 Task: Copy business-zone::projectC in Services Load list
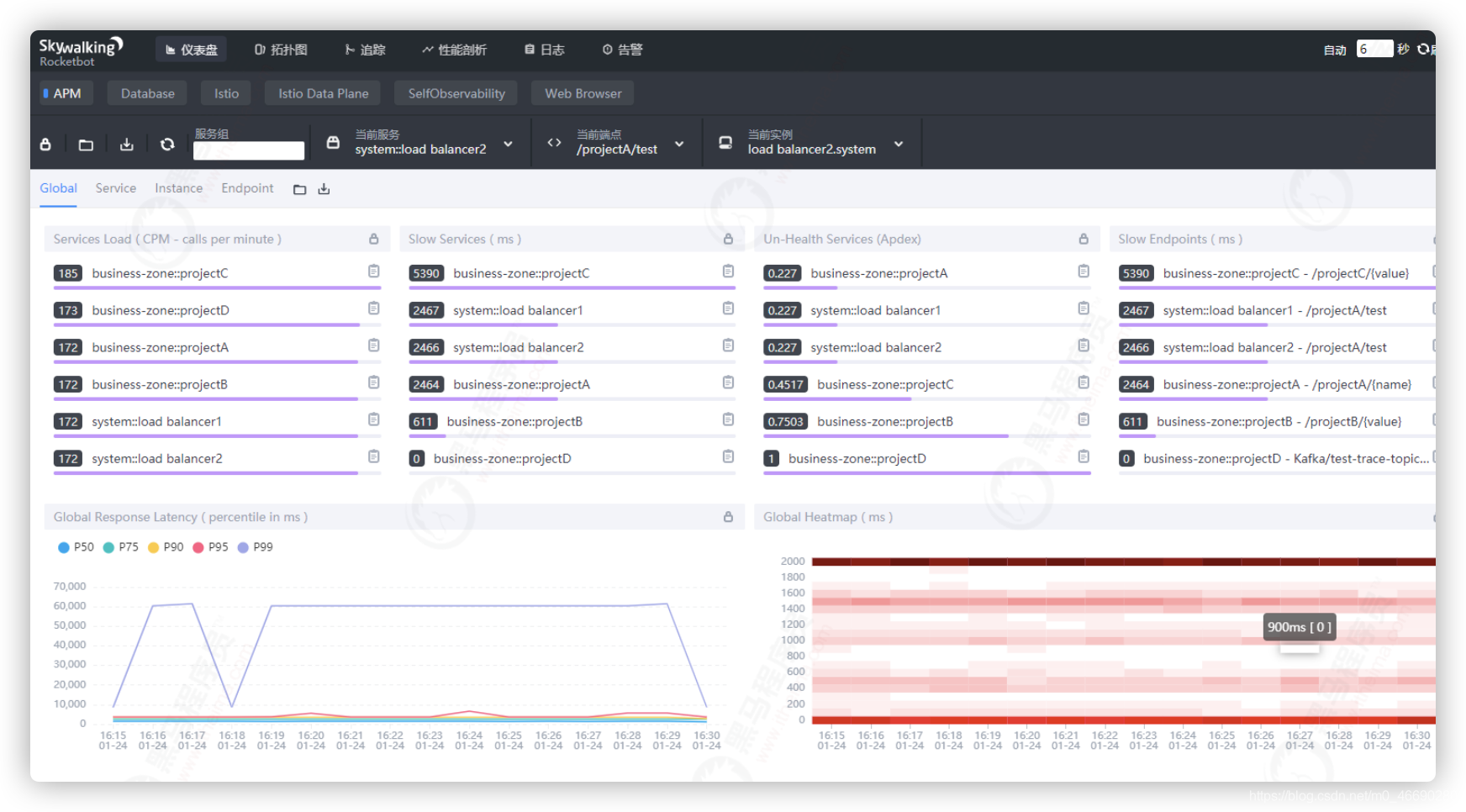pos(373,272)
